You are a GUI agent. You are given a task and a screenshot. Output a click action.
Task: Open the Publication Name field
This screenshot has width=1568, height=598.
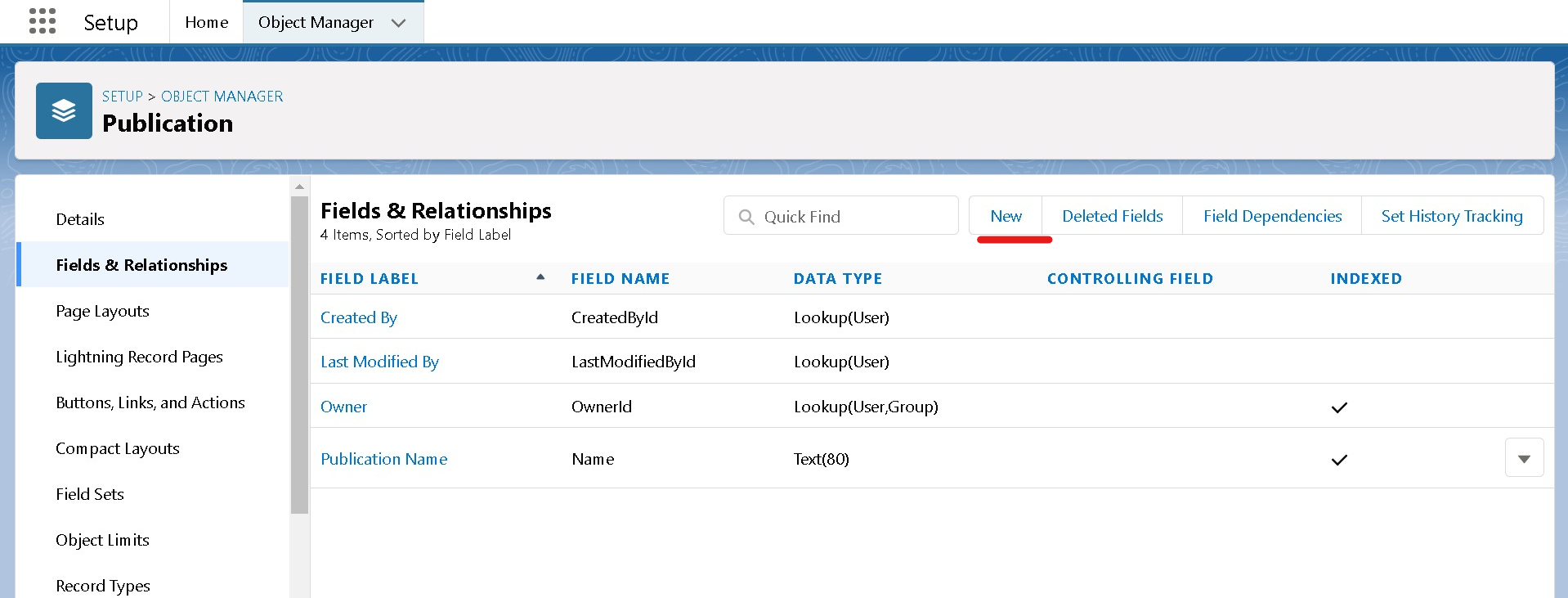click(384, 459)
